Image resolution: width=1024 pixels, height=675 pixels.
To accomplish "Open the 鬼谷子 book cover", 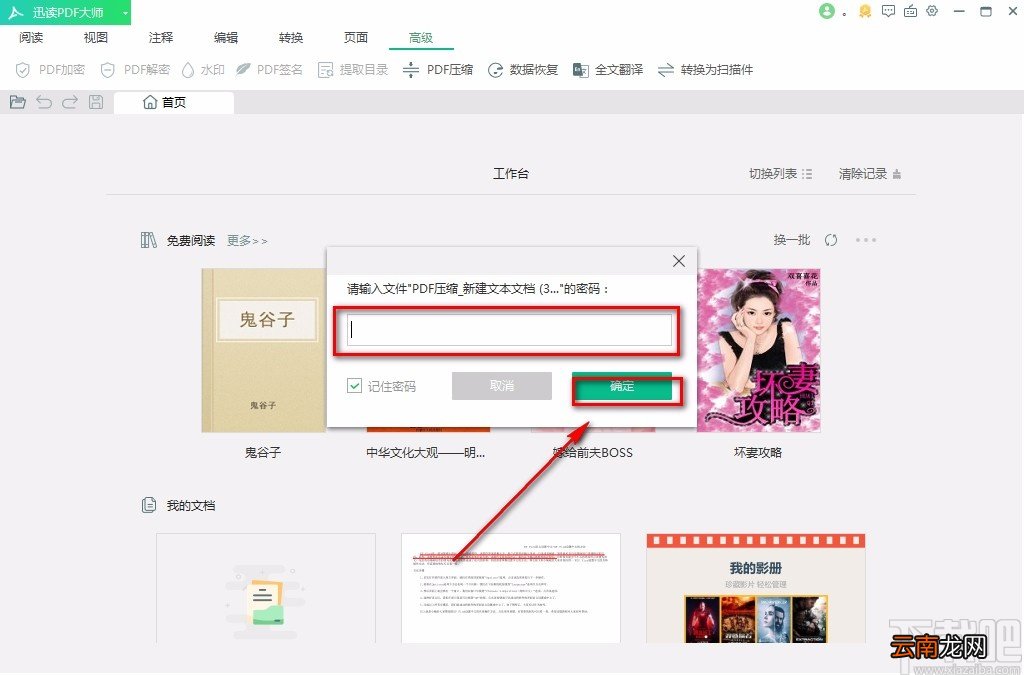I will pos(263,350).
